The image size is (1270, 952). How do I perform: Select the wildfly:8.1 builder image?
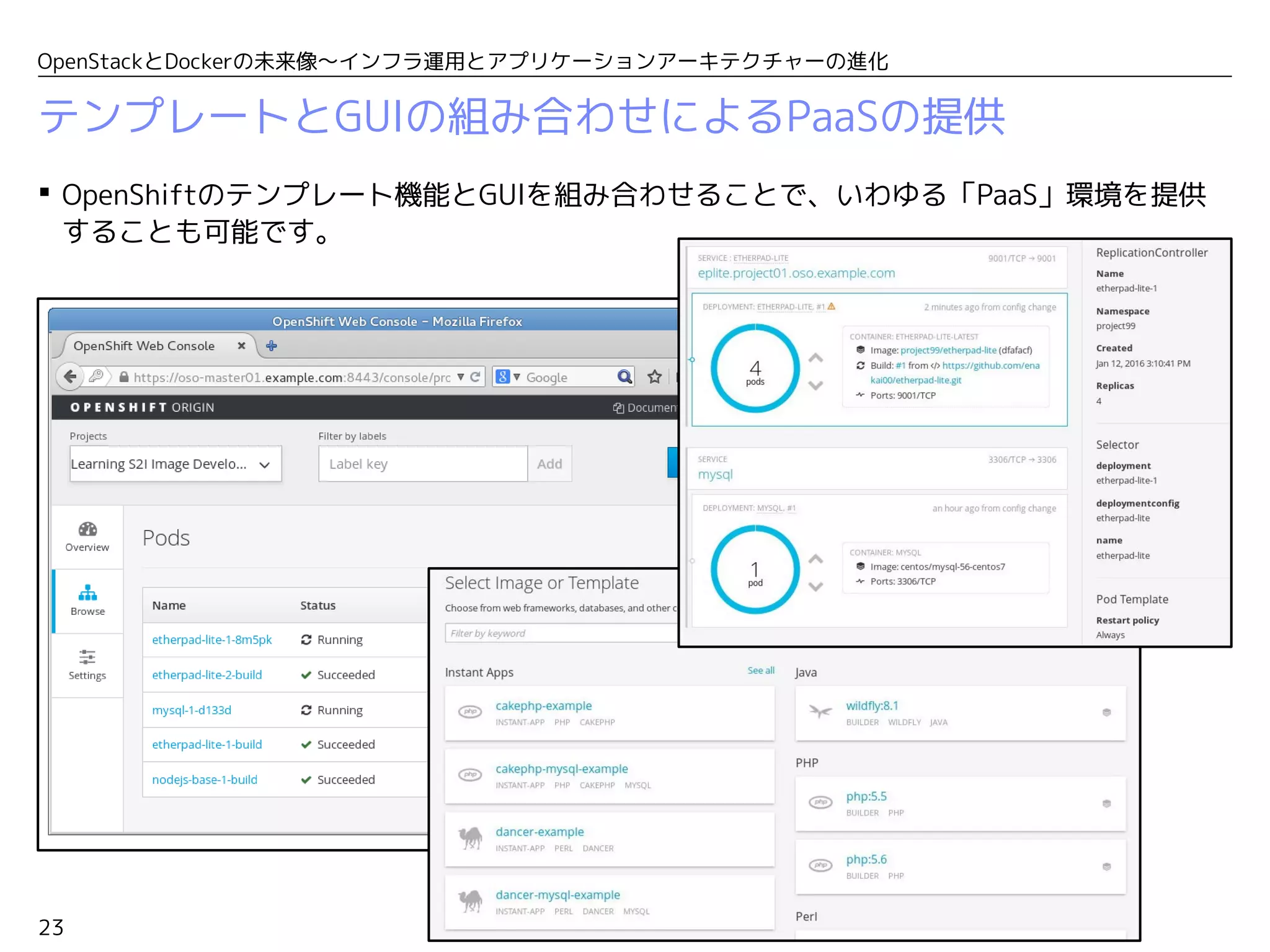961,713
